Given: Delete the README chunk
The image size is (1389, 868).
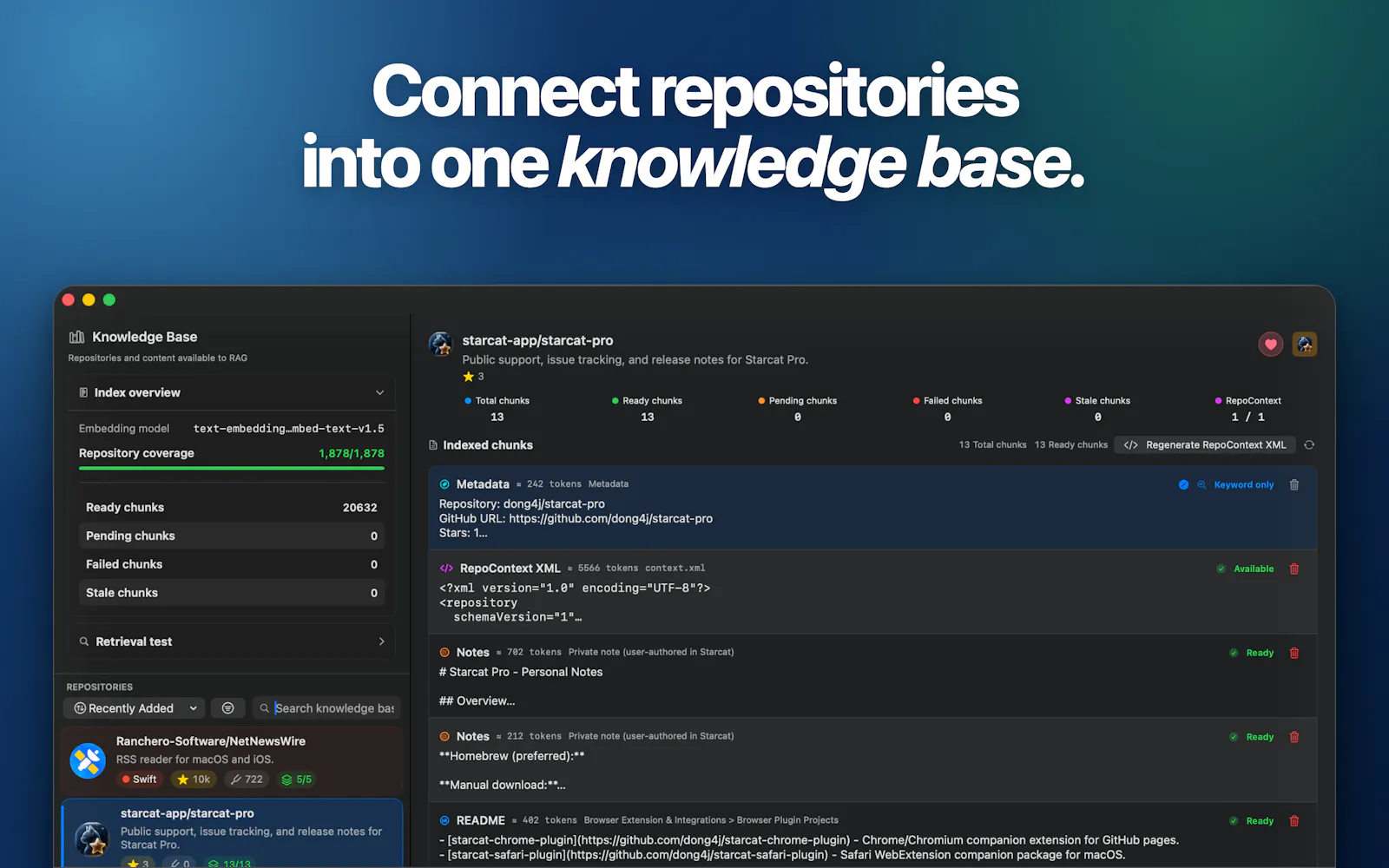Looking at the screenshot, I should tap(1294, 821).
